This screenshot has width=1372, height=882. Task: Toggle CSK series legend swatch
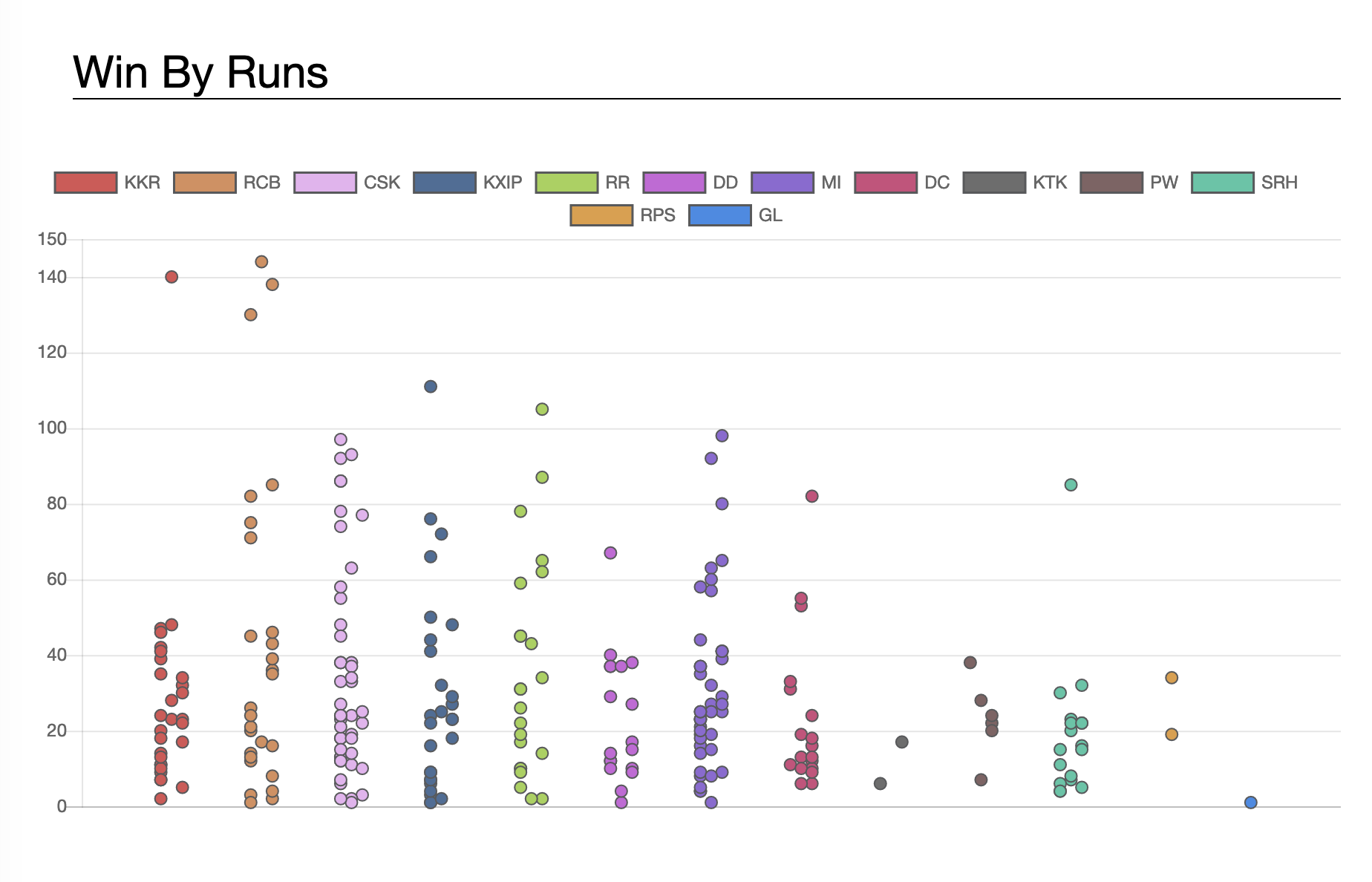pyautogui.click(x=325, y=183)
